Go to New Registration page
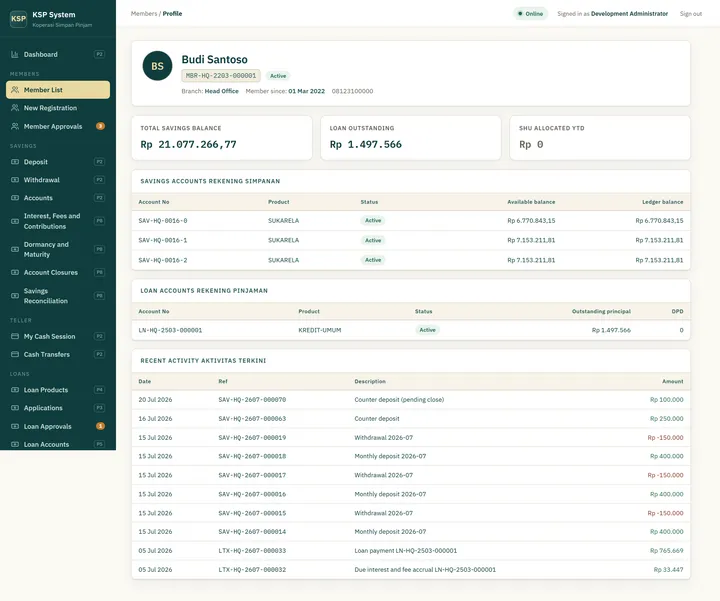 tap(58, 108)
